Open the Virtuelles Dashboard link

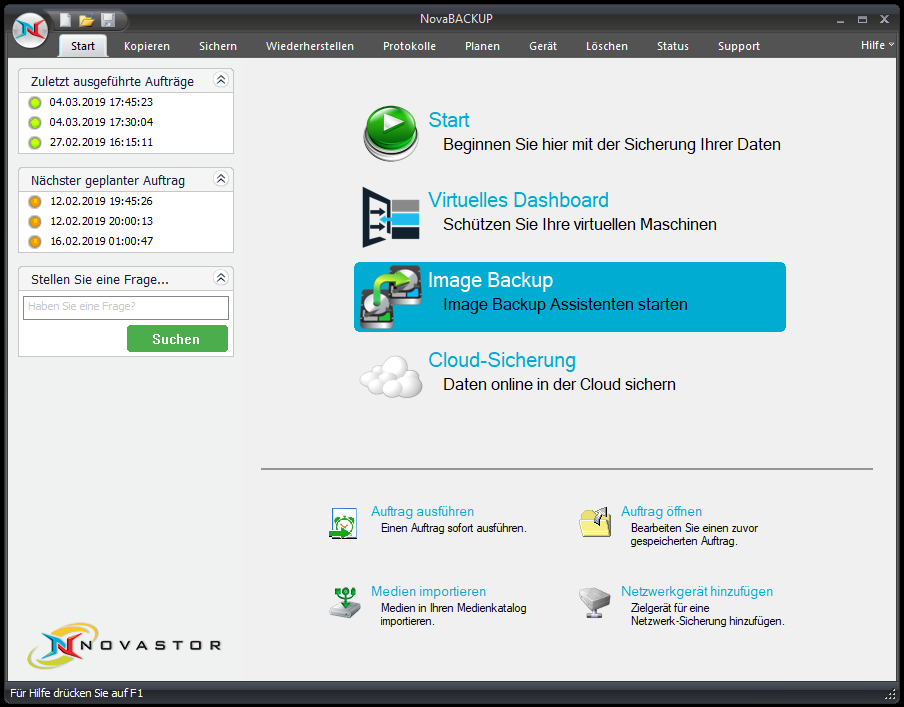click(x=518, y=200)
